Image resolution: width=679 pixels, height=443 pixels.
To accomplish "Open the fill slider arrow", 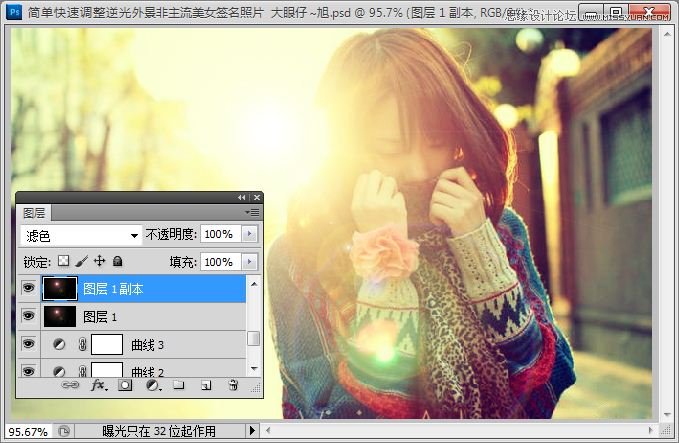I will pos(249,262).
